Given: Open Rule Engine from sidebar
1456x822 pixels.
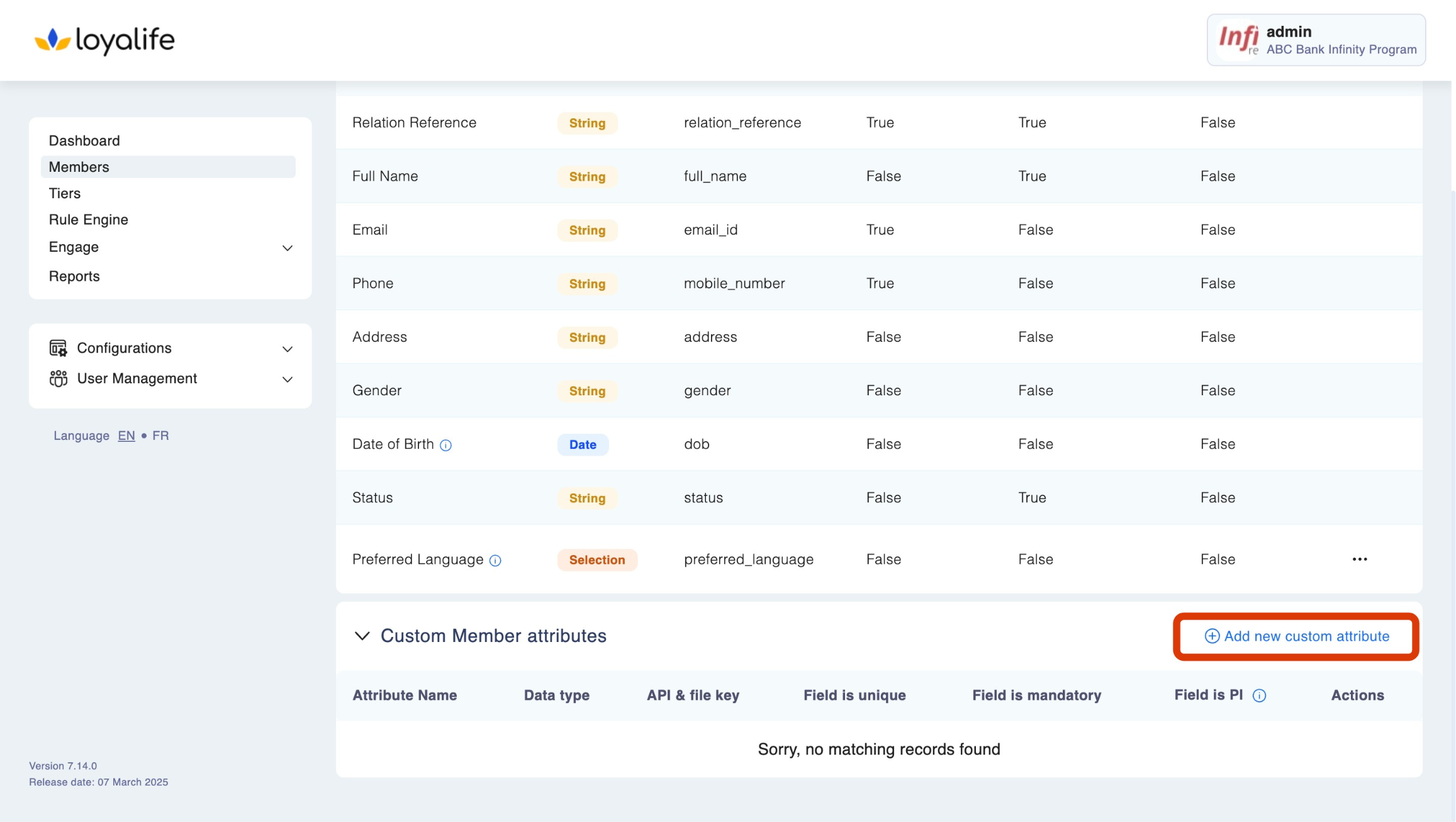Looking at the screenshot, I should [x=89, y=220].
